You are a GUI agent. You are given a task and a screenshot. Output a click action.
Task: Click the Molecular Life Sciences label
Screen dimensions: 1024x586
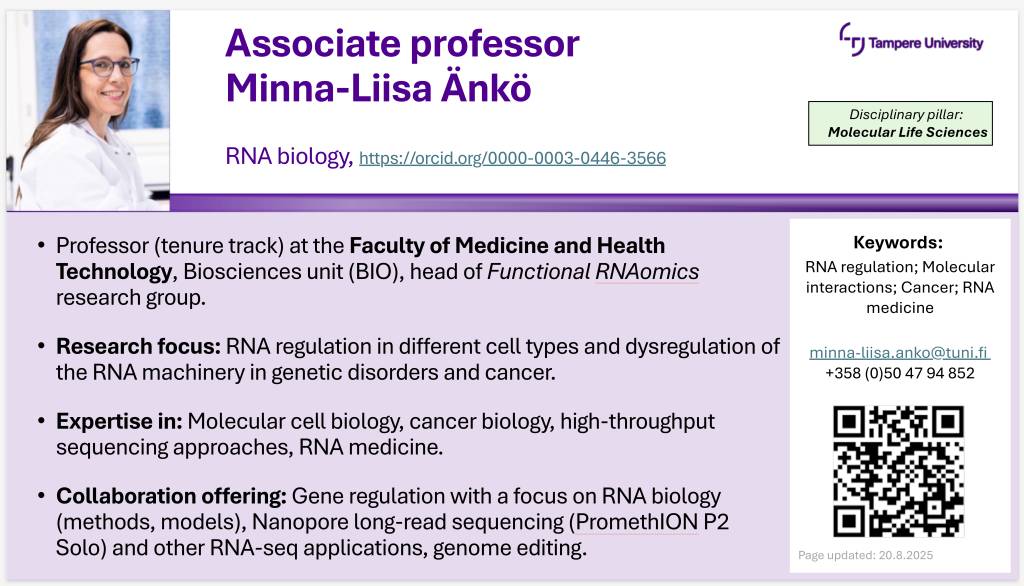[x=907, y=132]
